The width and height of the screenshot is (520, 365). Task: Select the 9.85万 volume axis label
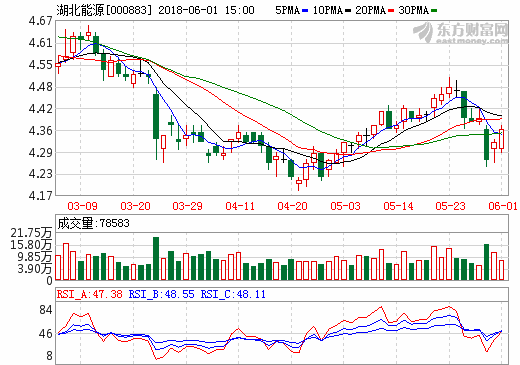(x=35, y=257)
